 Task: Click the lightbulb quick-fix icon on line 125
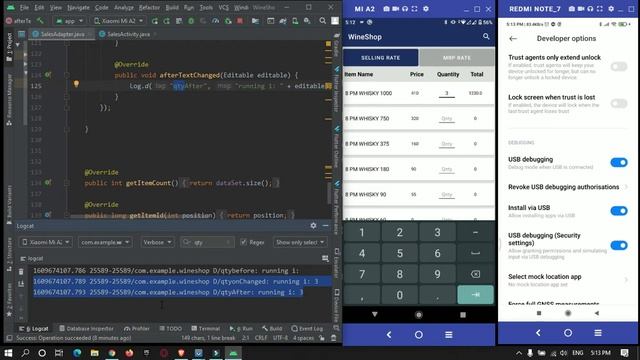pyautogui.click(x=76, y=84)
